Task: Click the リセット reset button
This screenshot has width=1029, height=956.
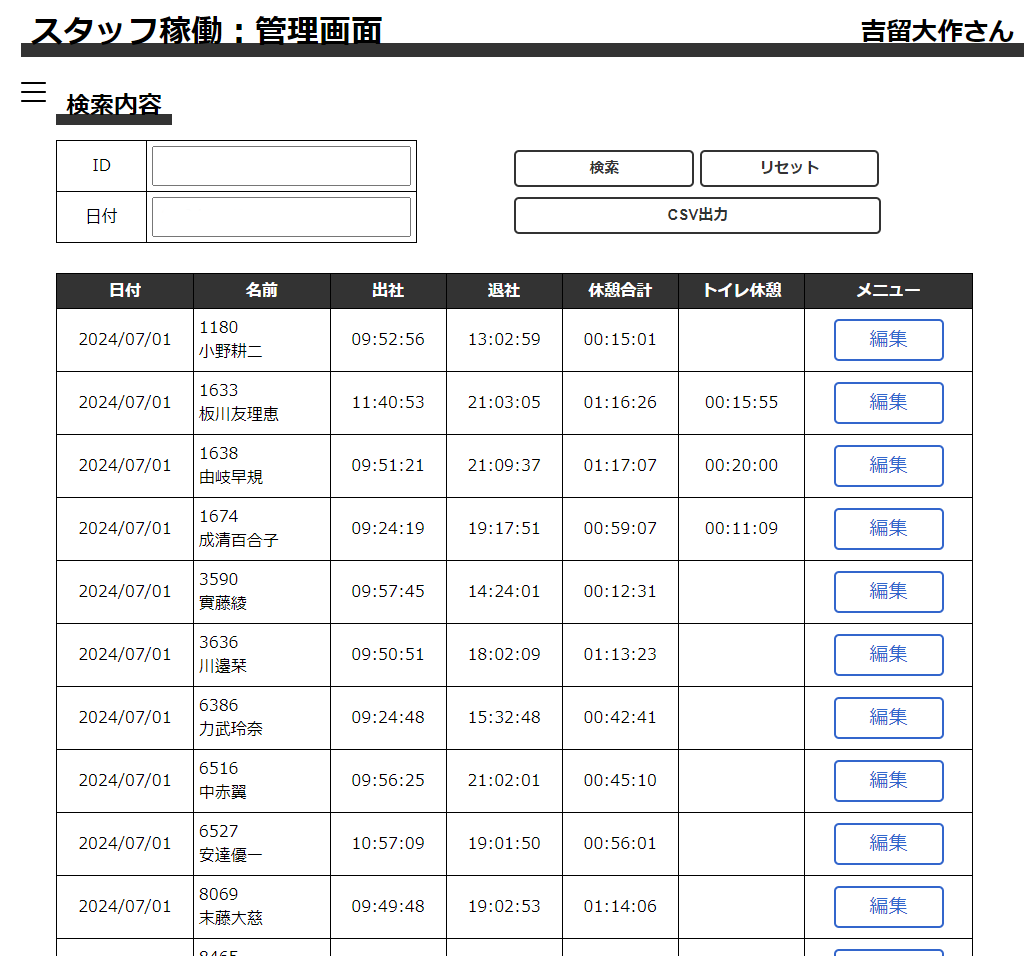Action: point(789,168)
